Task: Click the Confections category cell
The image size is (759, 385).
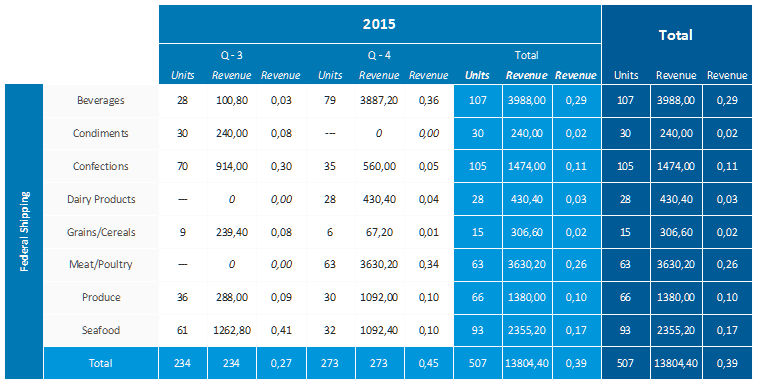Action: pyautogui.click(x=101, y=166)
